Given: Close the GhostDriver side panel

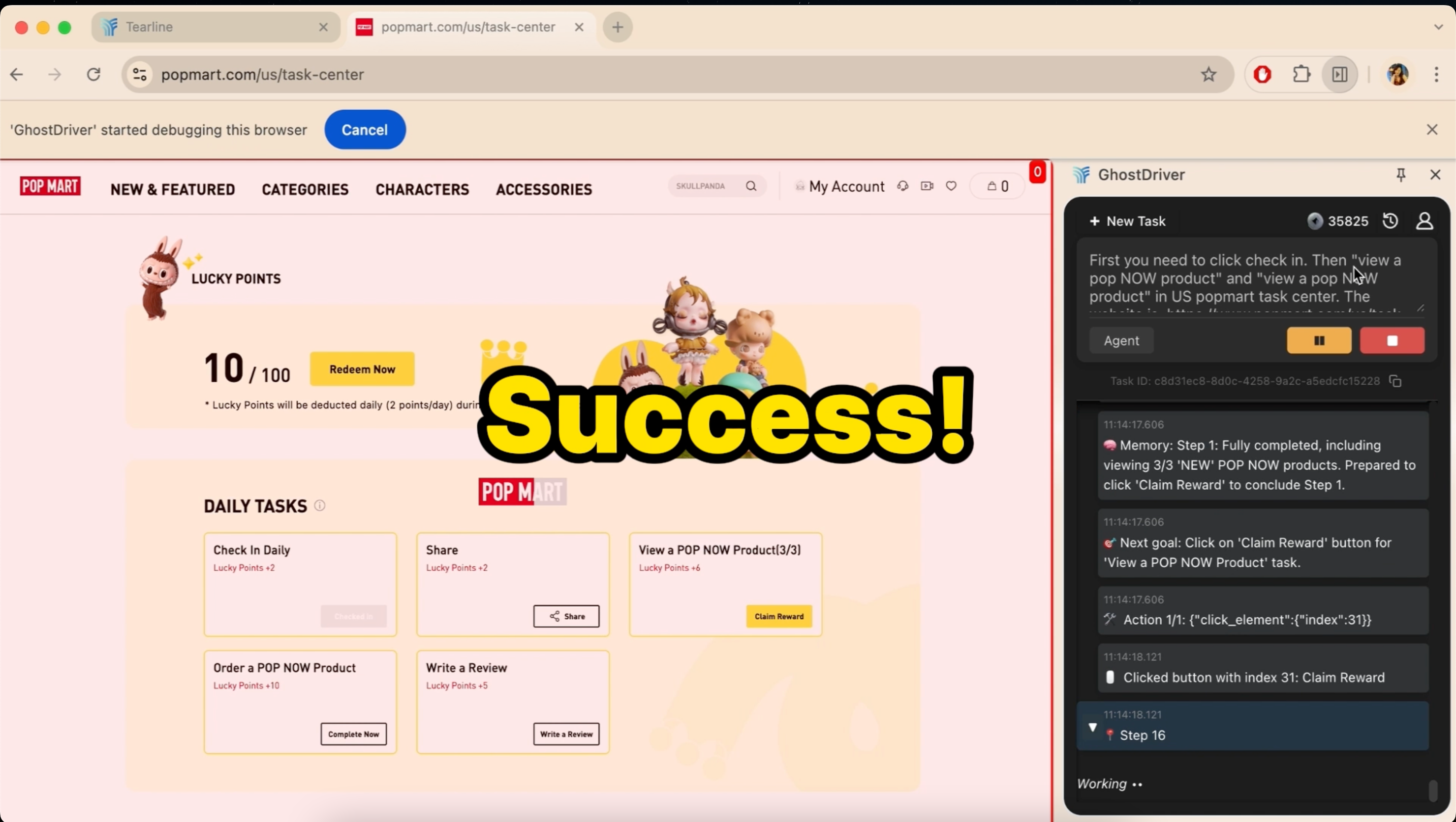Looking at the screenshot, I should 1435,175.
